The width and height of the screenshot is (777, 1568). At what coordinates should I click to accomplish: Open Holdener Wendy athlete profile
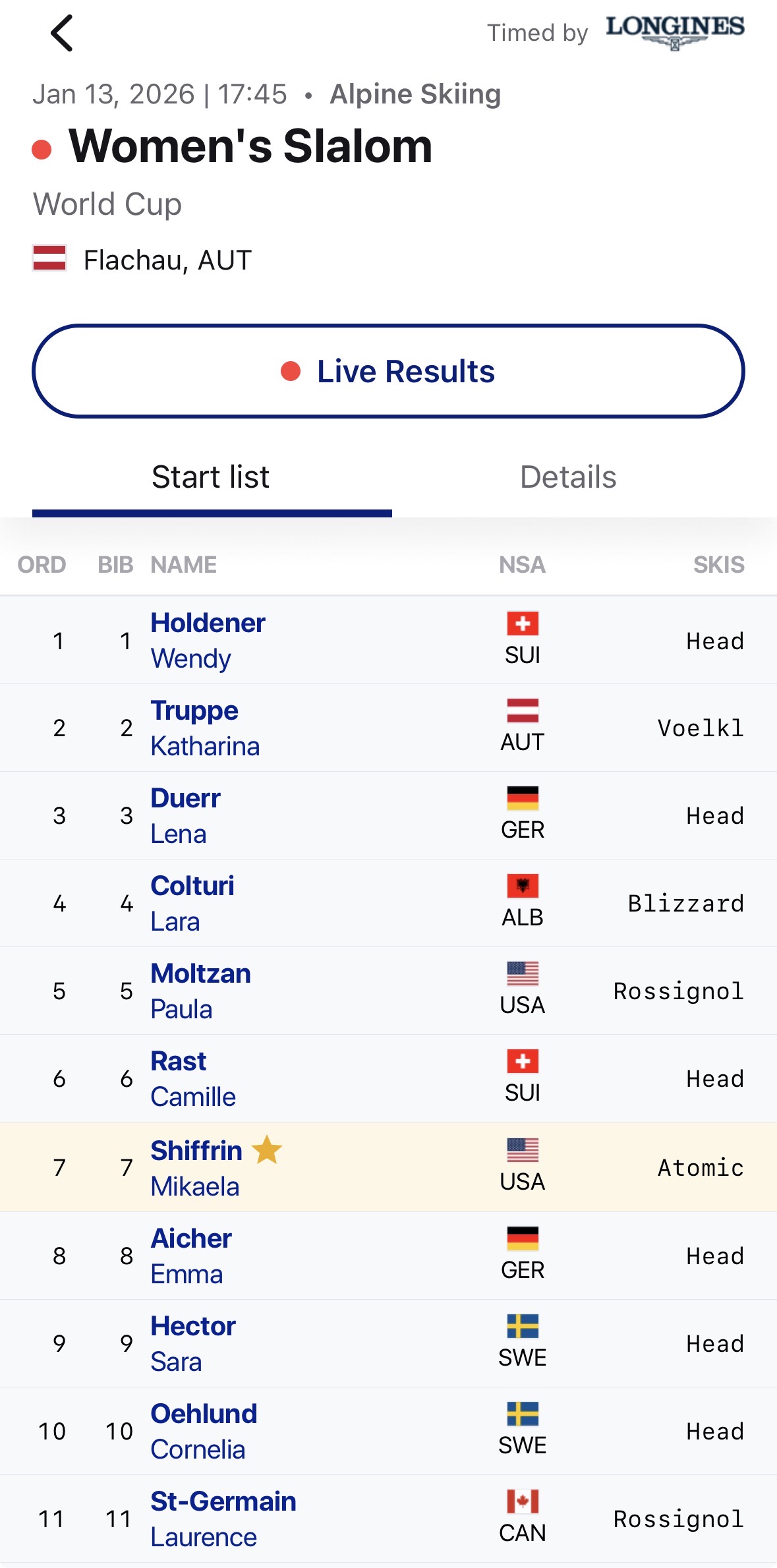coord(208,640)
